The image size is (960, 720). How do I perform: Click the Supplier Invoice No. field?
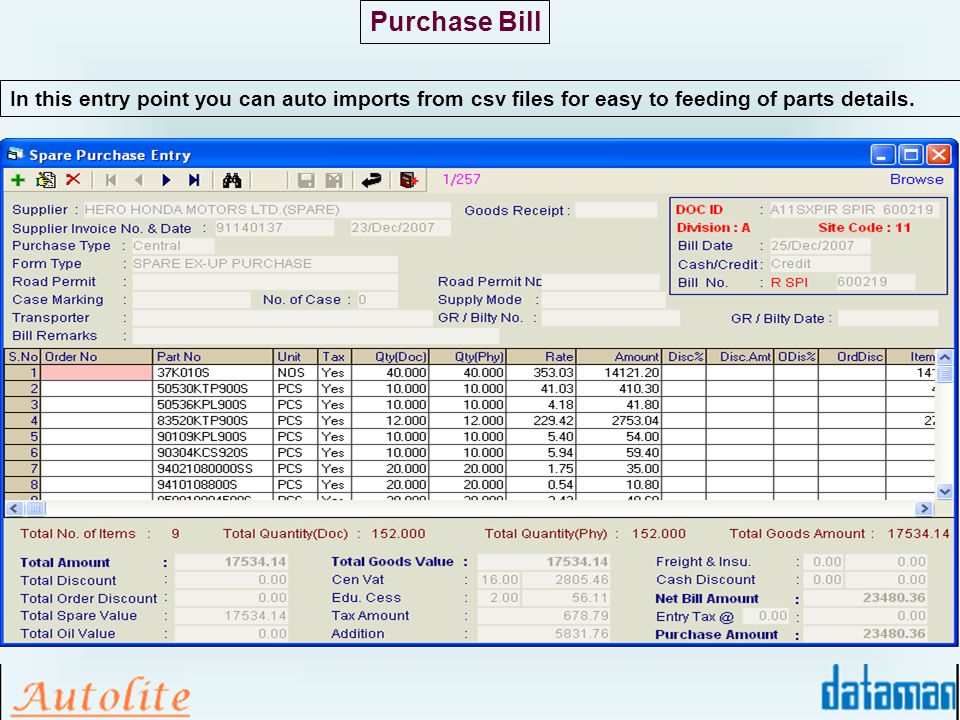[x=274, y=228]
